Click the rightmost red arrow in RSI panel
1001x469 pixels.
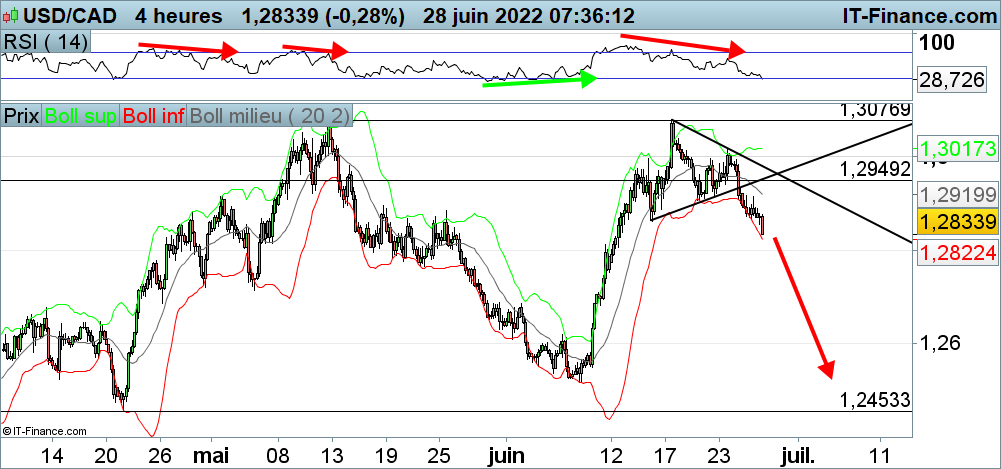click(683, 43)
